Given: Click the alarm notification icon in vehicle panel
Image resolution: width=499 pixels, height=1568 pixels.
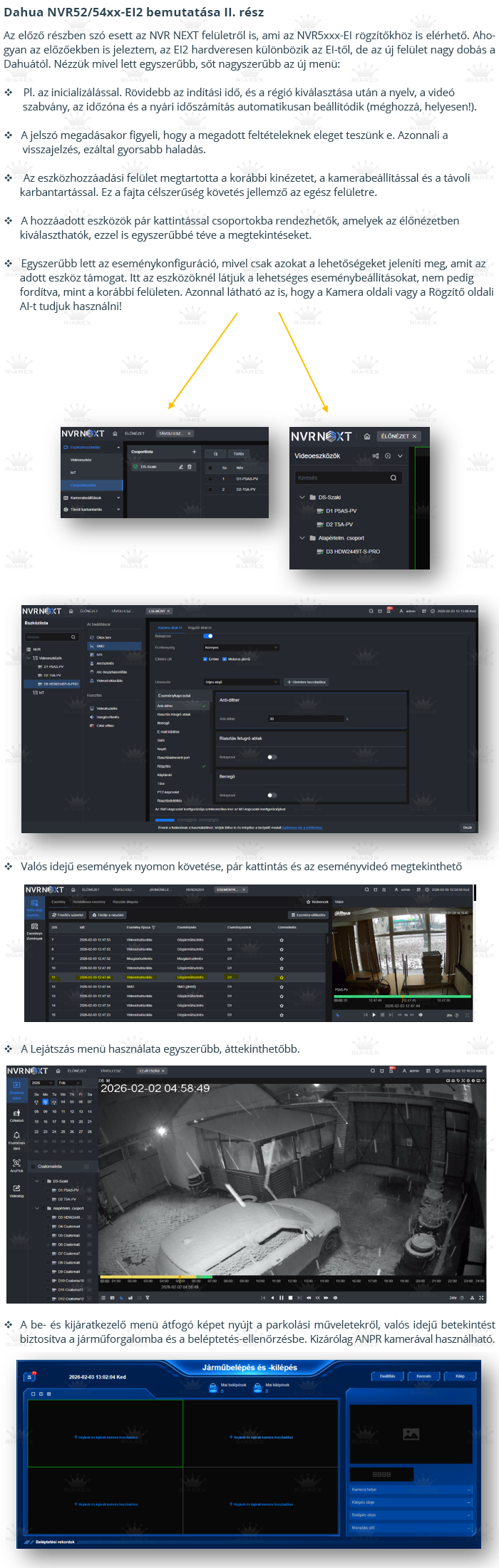Looking at the screenshot, I should (x=30, y=1377).
